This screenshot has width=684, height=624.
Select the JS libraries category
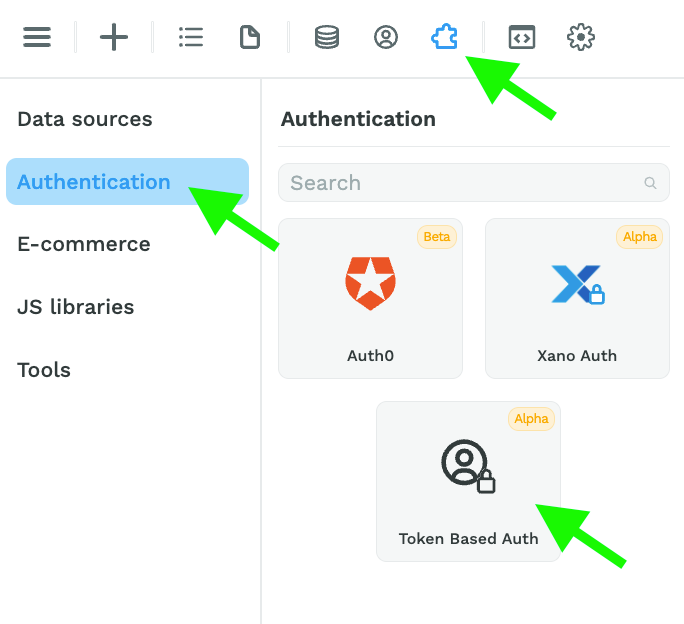point(75,307)
